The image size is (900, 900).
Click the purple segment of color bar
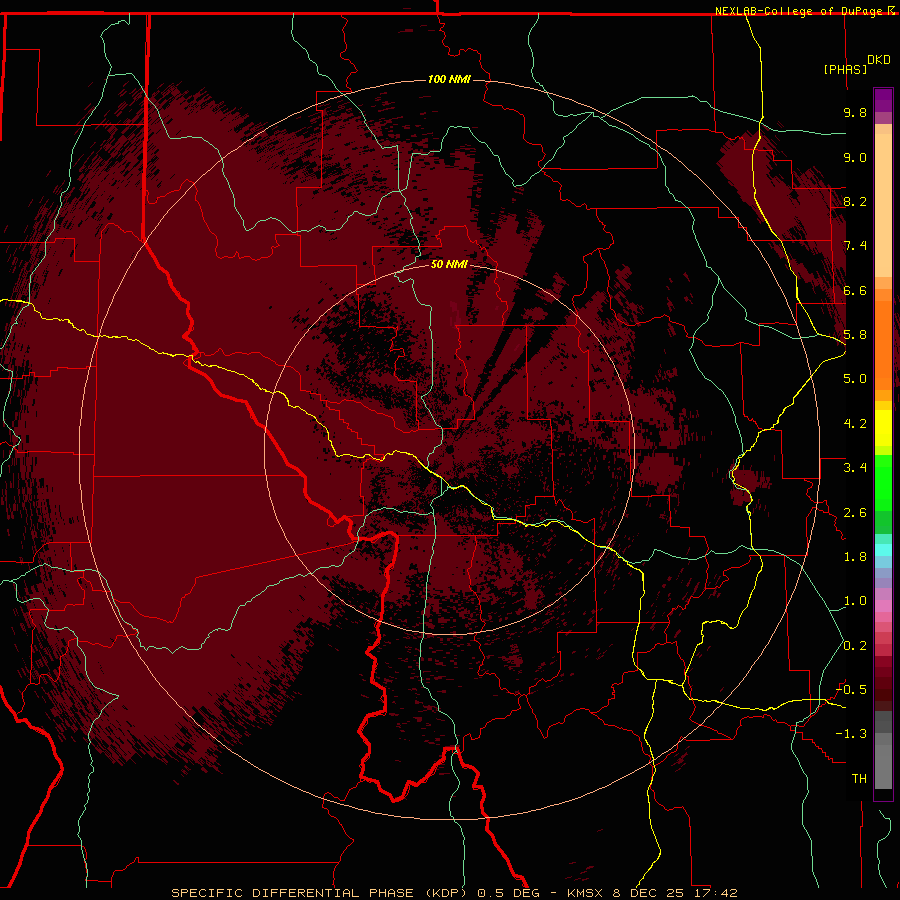pyautogui.click(x=883, y=100)
